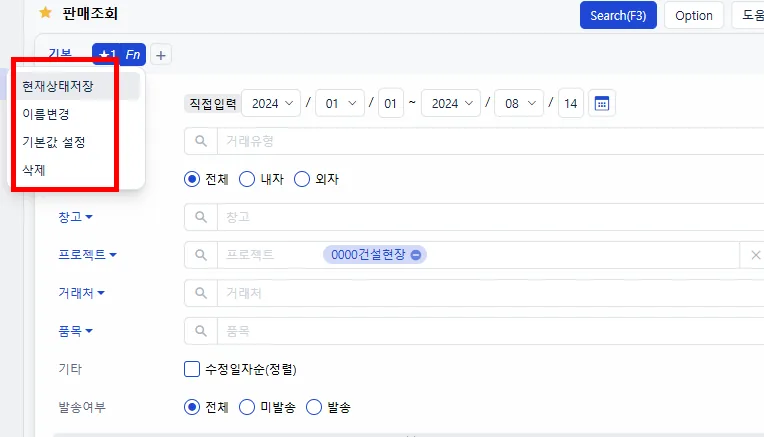Viewport: 764px width, 437px height.
Task: Choose 현재상태저장 from the context menu
Action: click(57, 86)
